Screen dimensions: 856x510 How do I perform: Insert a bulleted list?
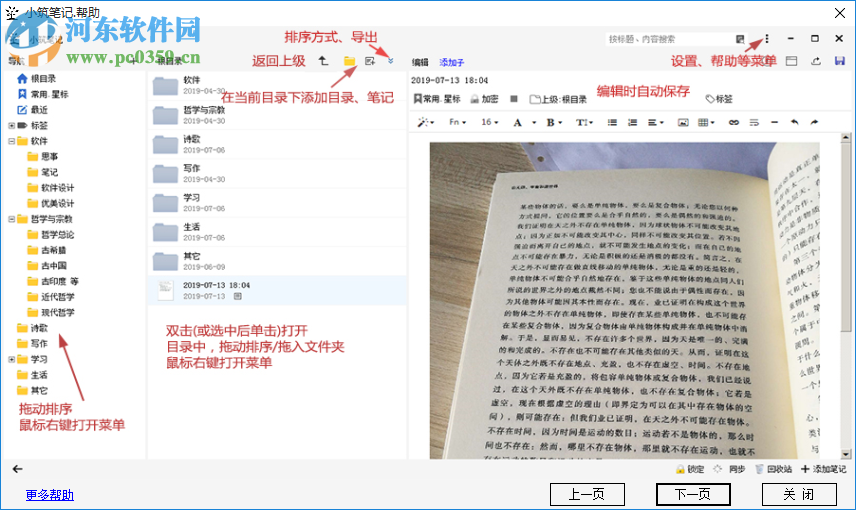click(612, 122)
